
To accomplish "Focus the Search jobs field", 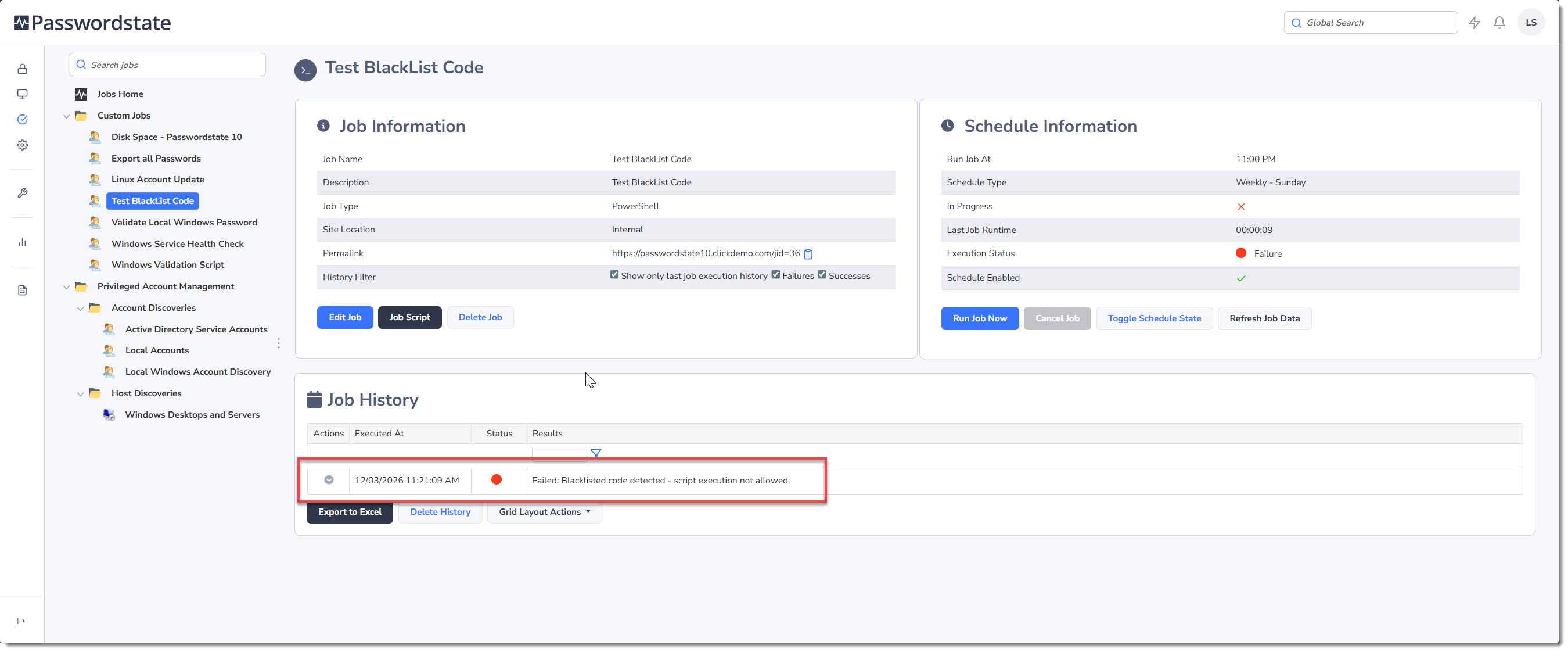I will [x=167, y=65].
